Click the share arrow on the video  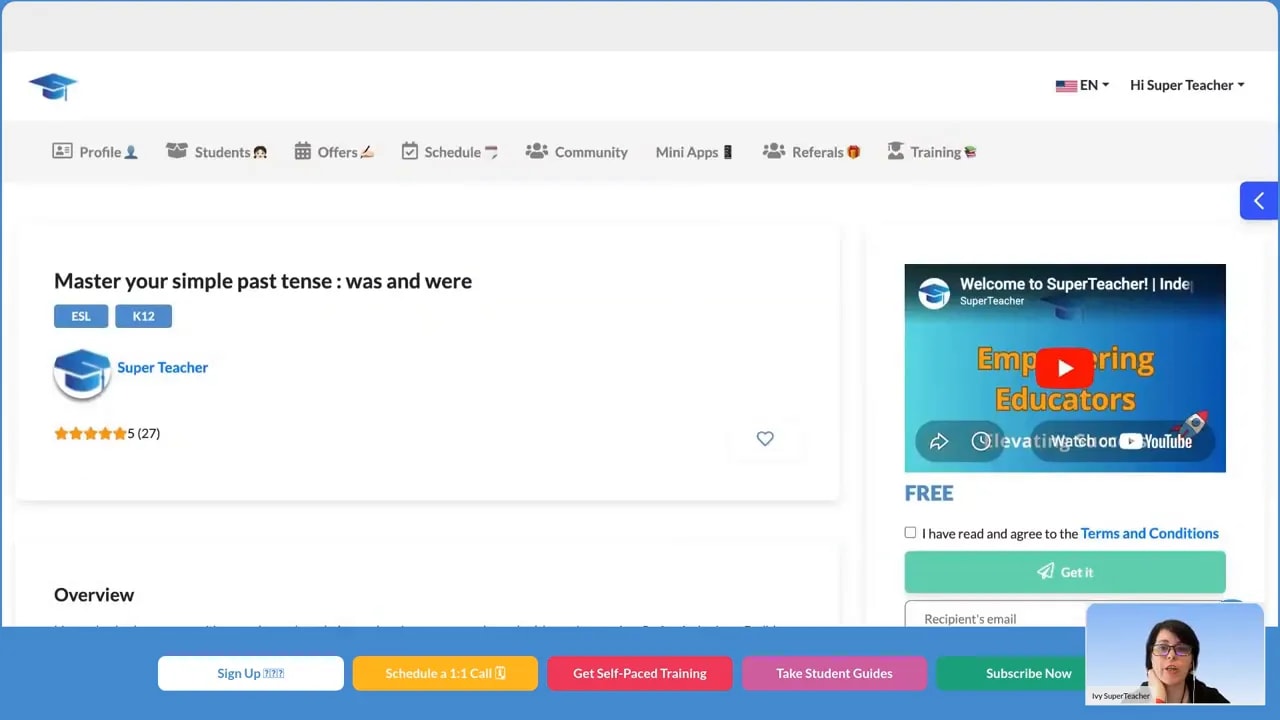click(938, 441)
